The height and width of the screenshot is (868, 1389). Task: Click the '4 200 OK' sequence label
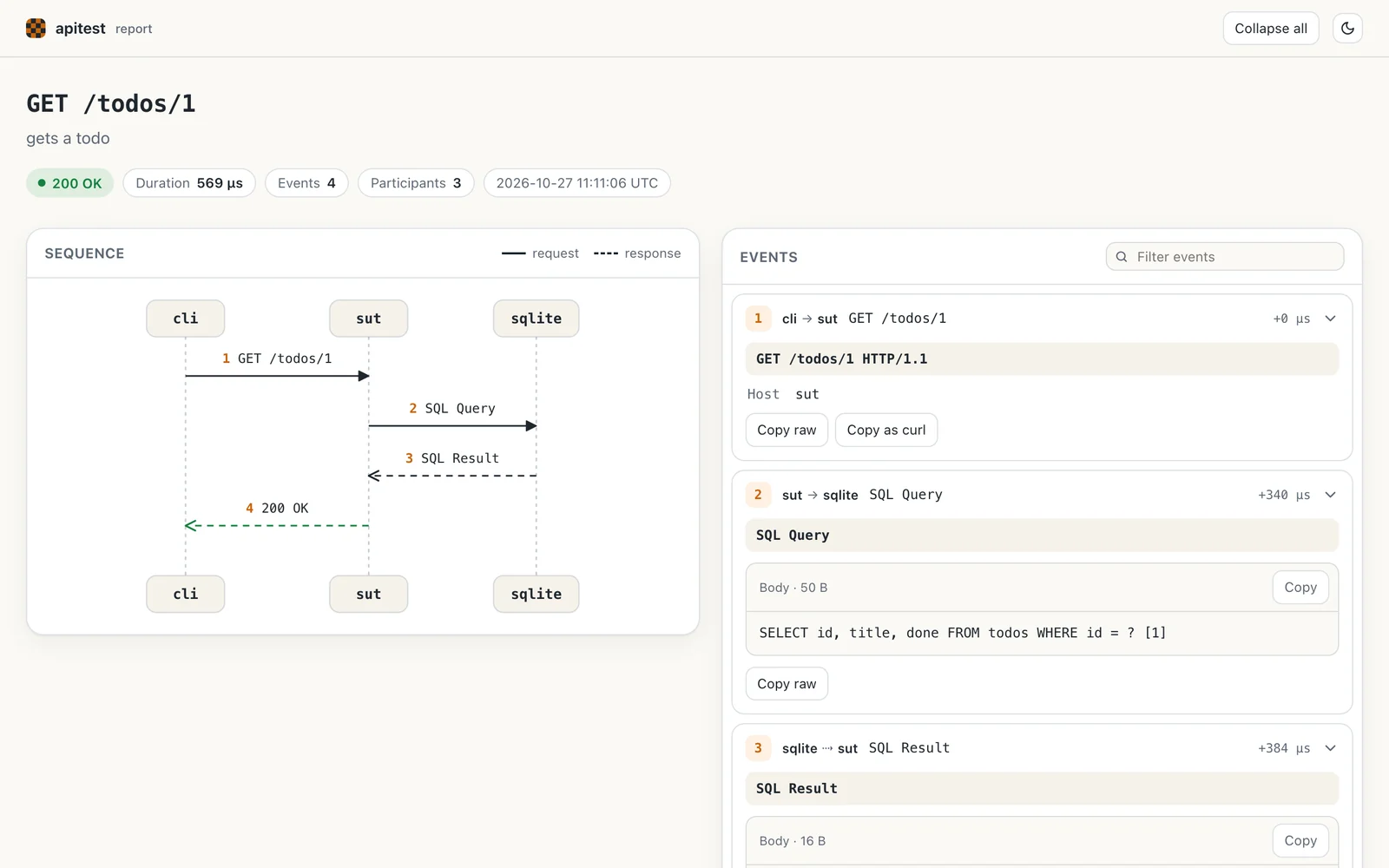[277, 509]
